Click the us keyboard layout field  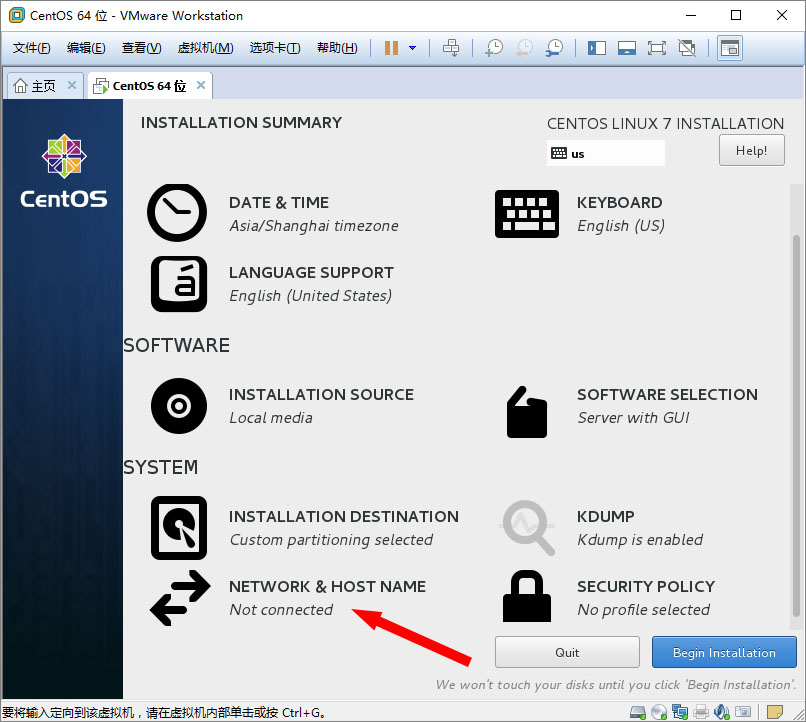pyautogui.click(x=606, y=154)
